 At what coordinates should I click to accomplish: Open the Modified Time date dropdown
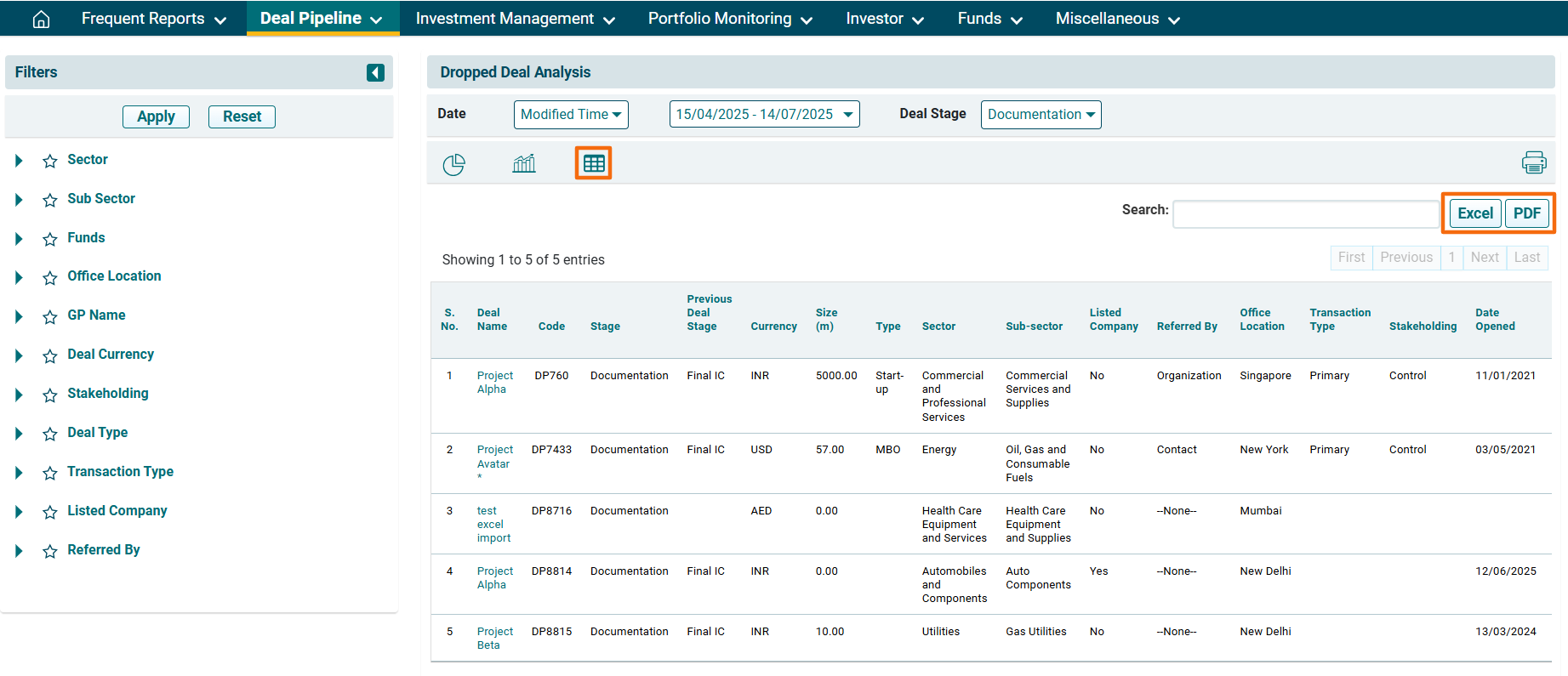pyautogui.click(x=571, y=115)
